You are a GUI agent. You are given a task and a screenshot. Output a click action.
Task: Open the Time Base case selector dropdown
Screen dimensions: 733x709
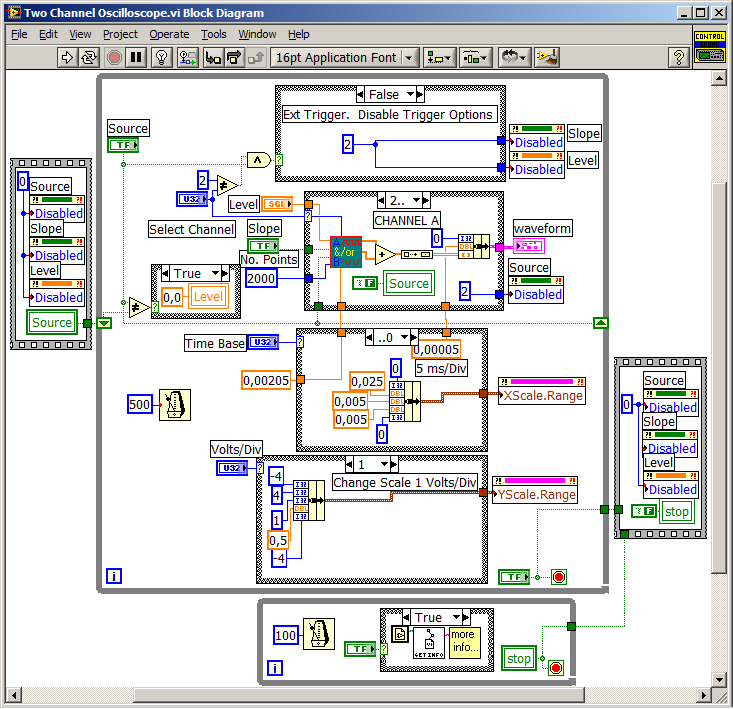click(404, 337)
